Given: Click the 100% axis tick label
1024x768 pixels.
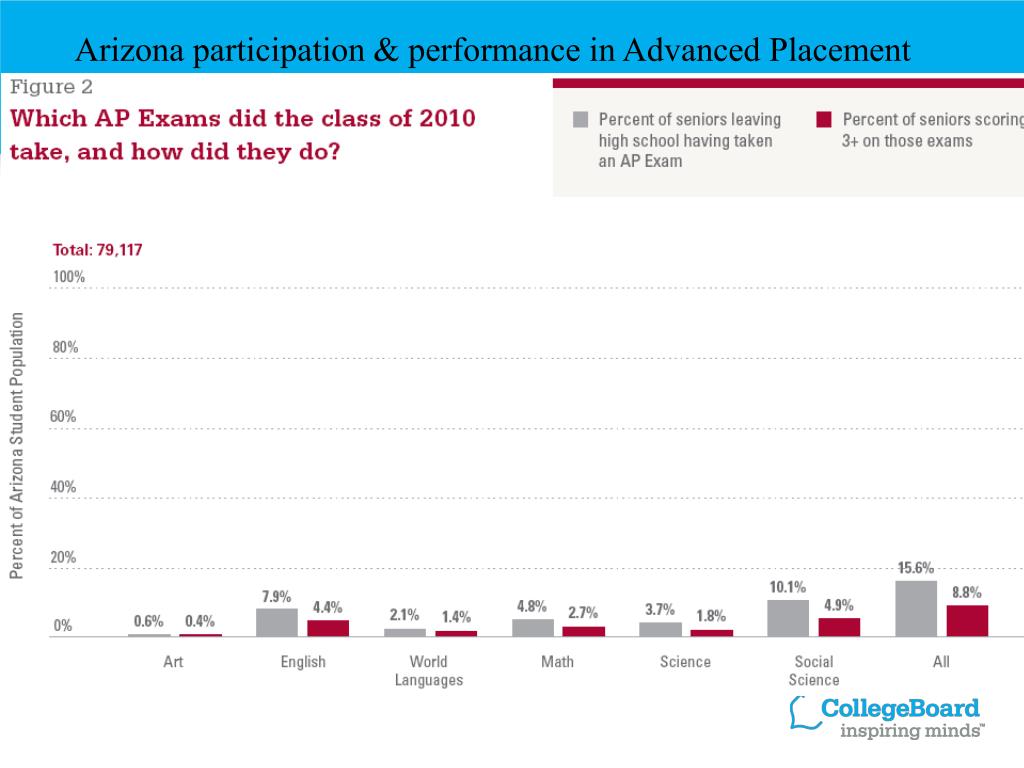Looking at the screenshot, I should tap(69, 276).
